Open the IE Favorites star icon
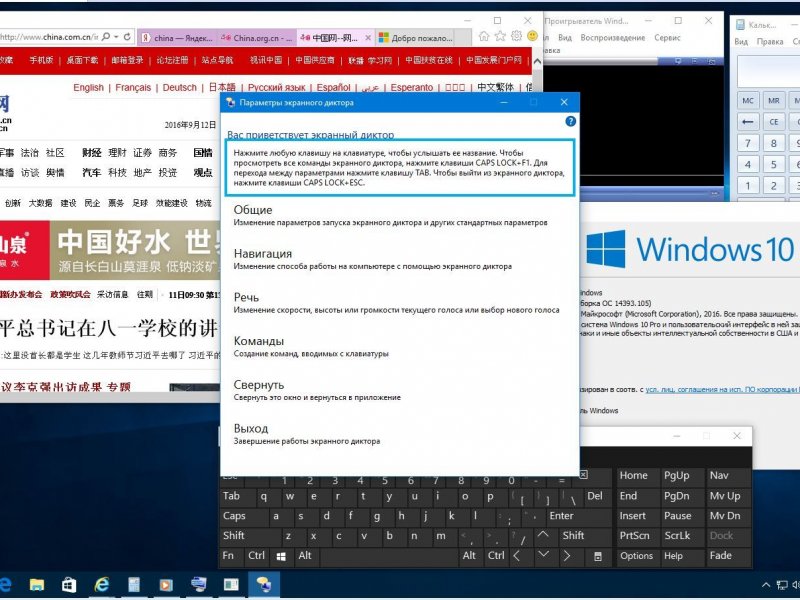 pos(500,36)
